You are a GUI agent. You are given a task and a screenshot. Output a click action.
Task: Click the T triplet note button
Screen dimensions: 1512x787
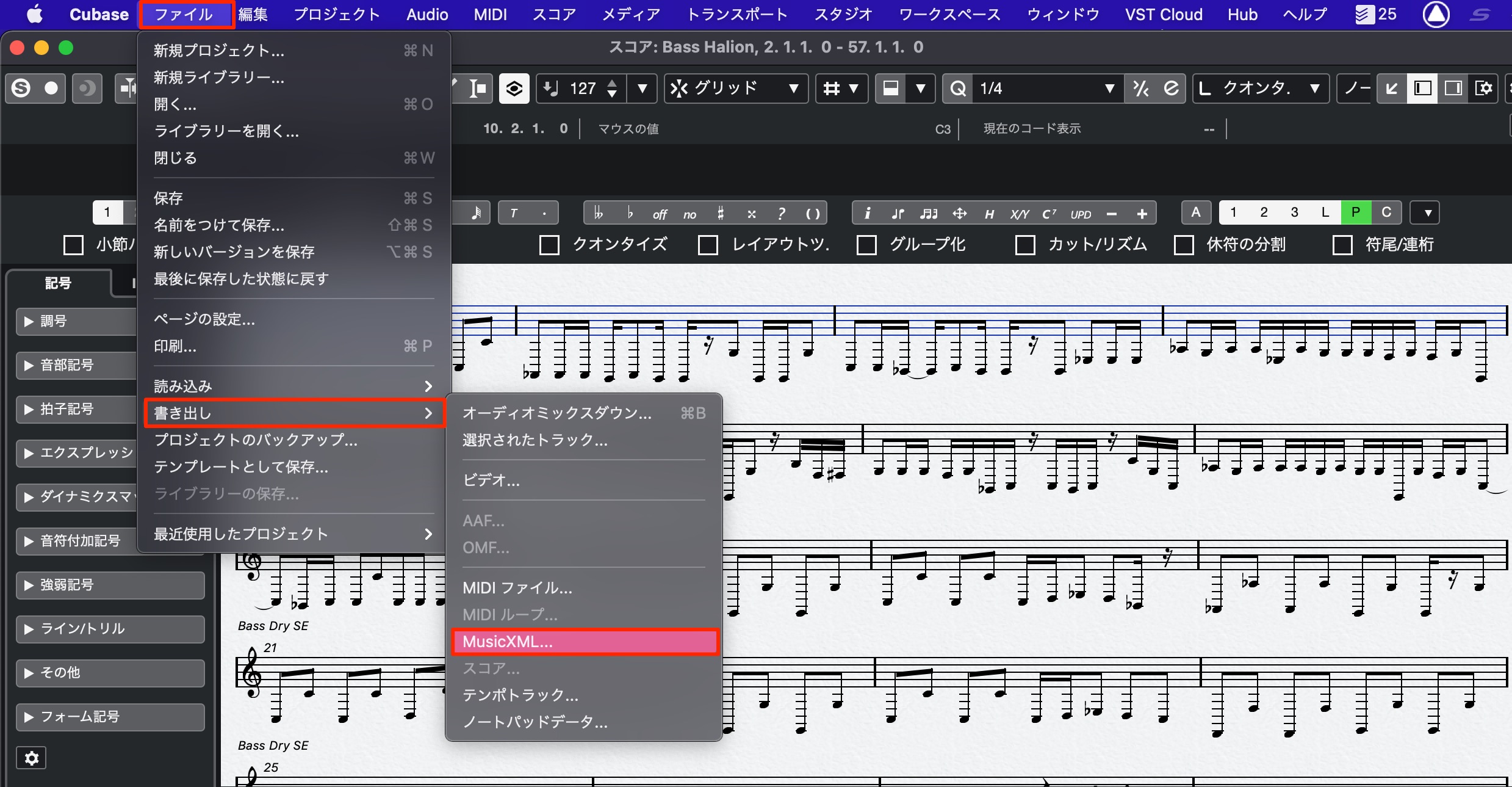click(x=514, y=214)
